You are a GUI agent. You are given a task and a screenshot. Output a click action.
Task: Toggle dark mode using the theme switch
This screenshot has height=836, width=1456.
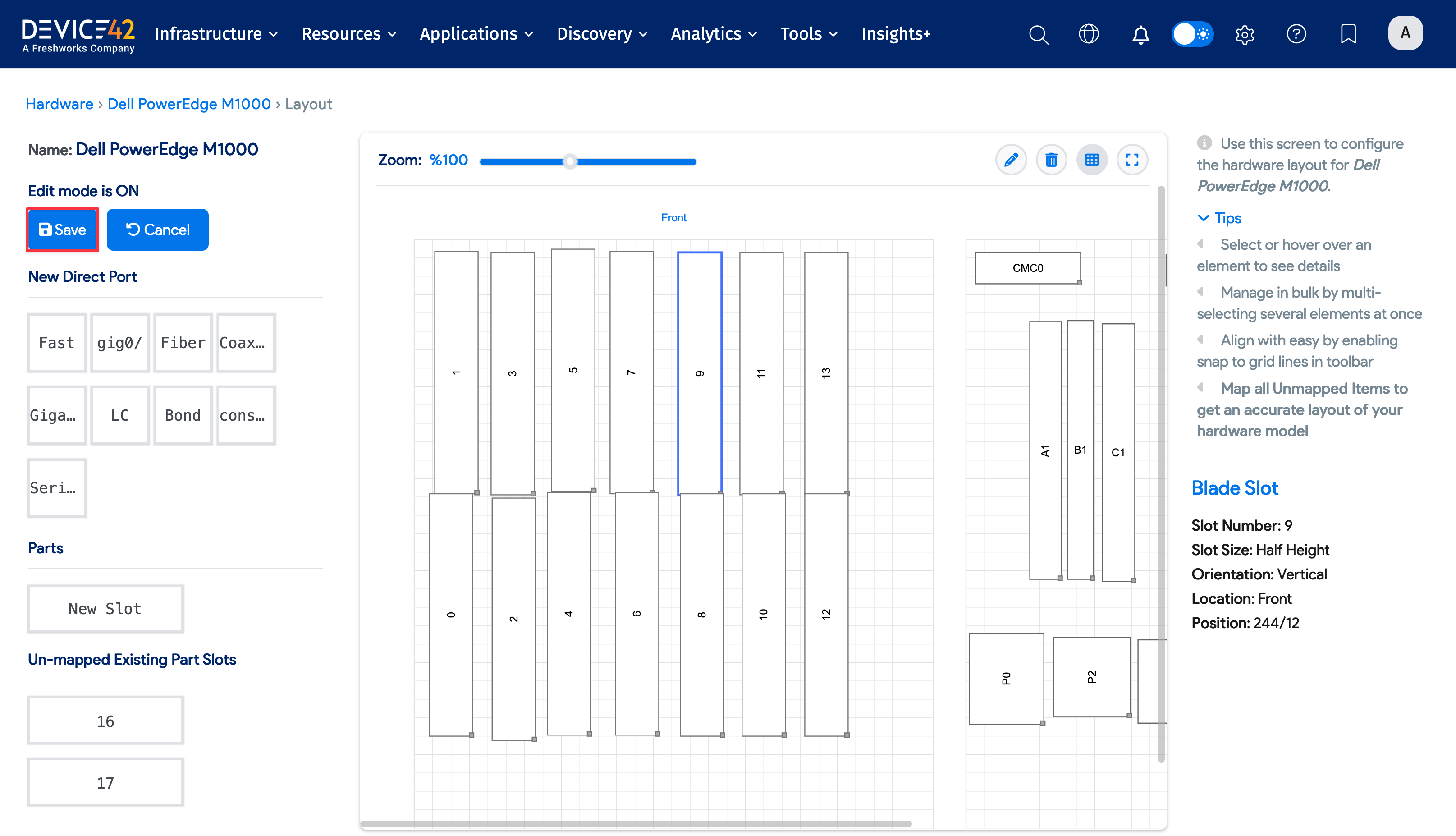(1193, 34)
